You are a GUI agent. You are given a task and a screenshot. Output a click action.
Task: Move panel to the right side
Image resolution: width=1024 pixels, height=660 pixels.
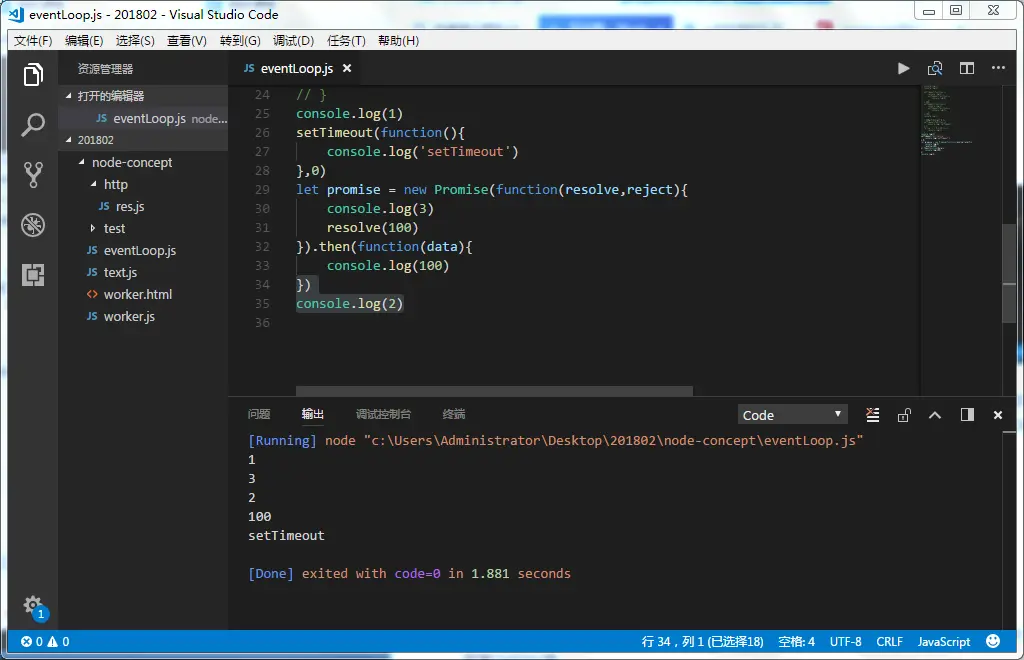point(967,415)
